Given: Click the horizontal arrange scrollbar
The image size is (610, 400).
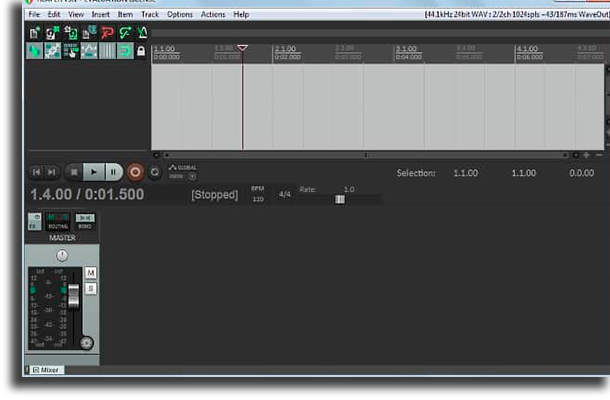Looking at the screenshot, I should coord(366,155).
